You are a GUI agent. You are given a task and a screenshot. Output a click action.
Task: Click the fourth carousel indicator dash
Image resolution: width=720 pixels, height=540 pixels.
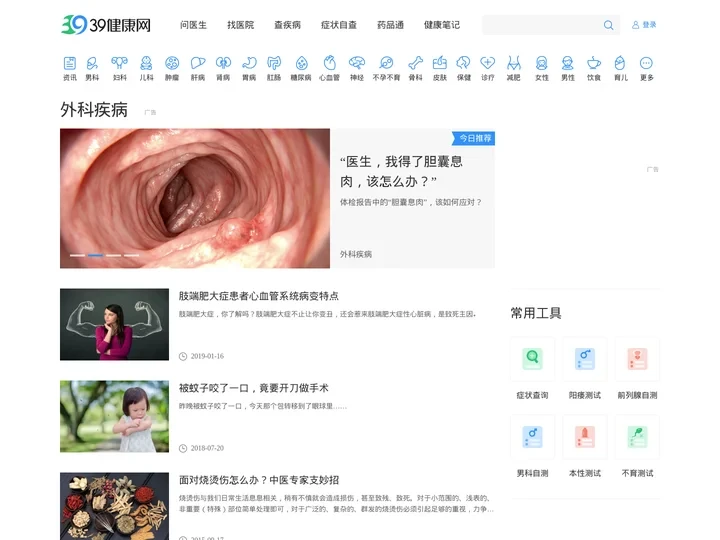[131, 255]
